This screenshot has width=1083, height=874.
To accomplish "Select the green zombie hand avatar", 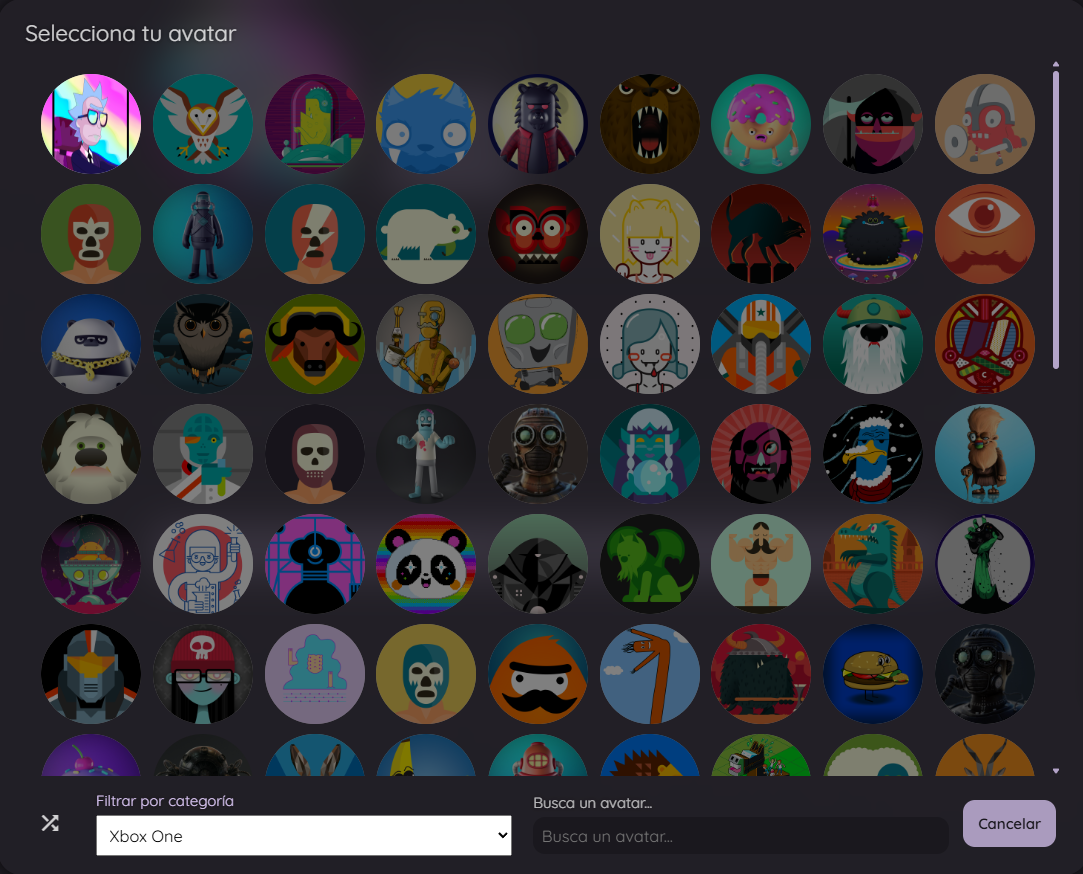I will point(985,564).
